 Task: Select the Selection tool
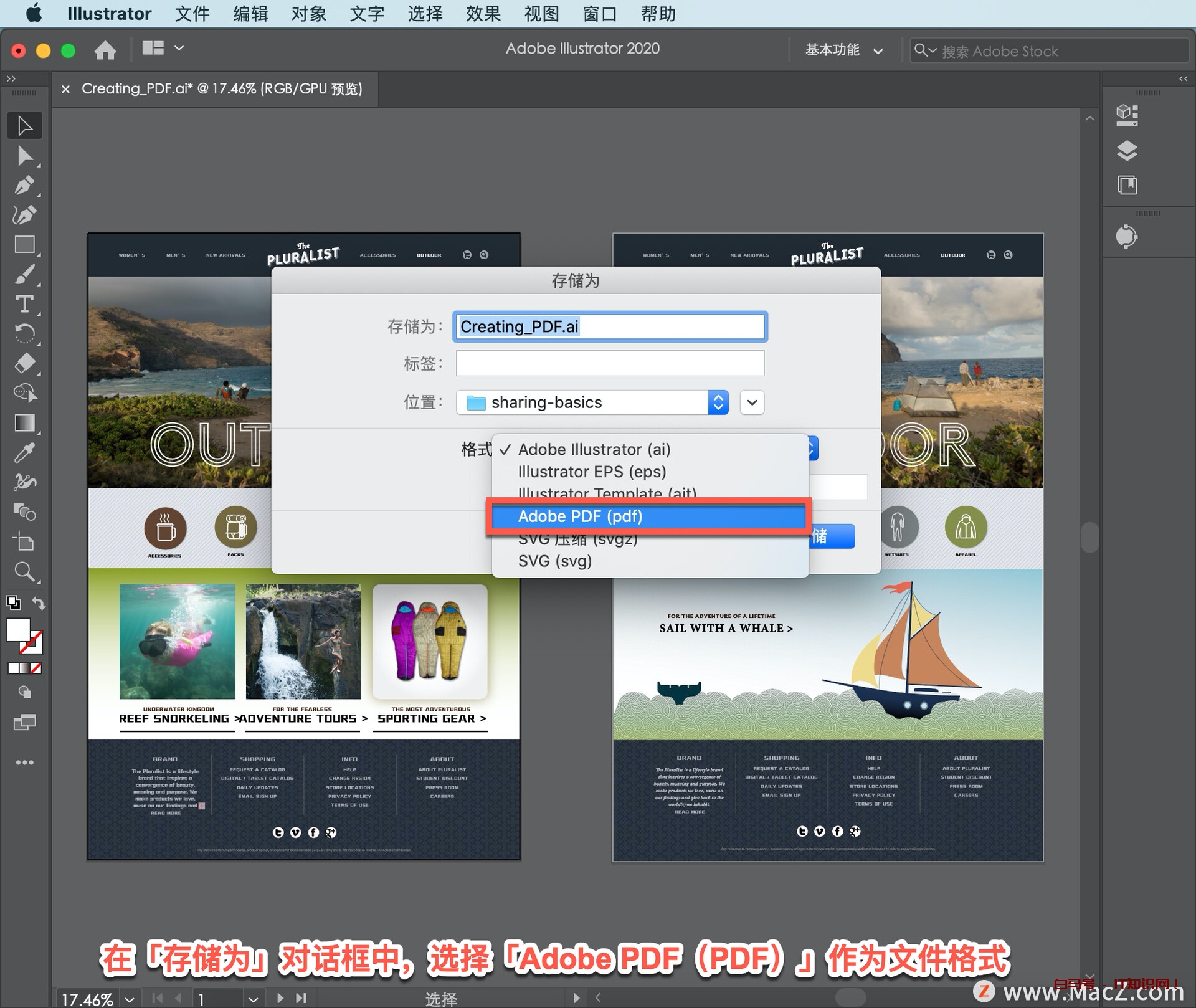[25, 125]
